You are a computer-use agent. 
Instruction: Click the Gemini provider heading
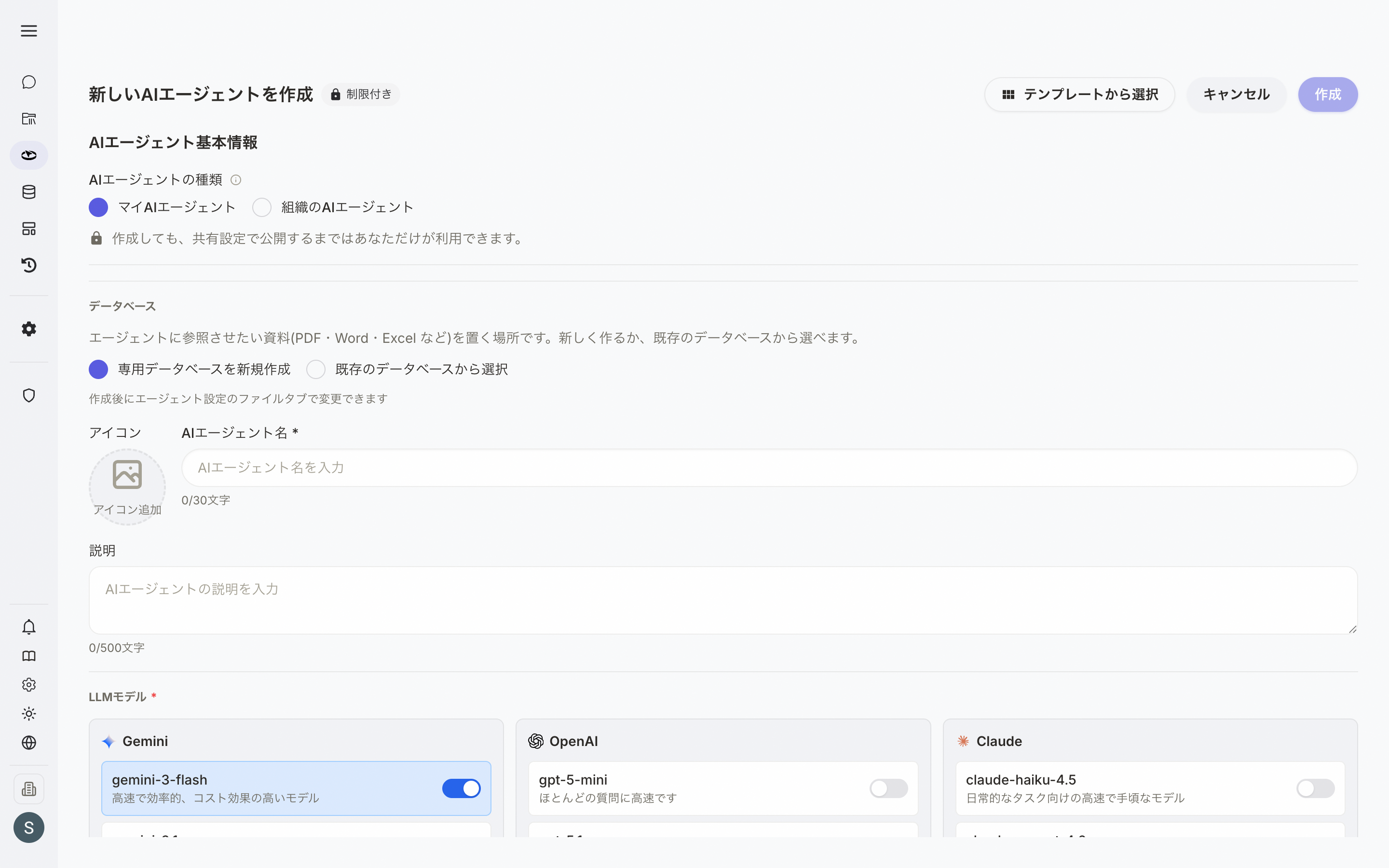[135, 741]
